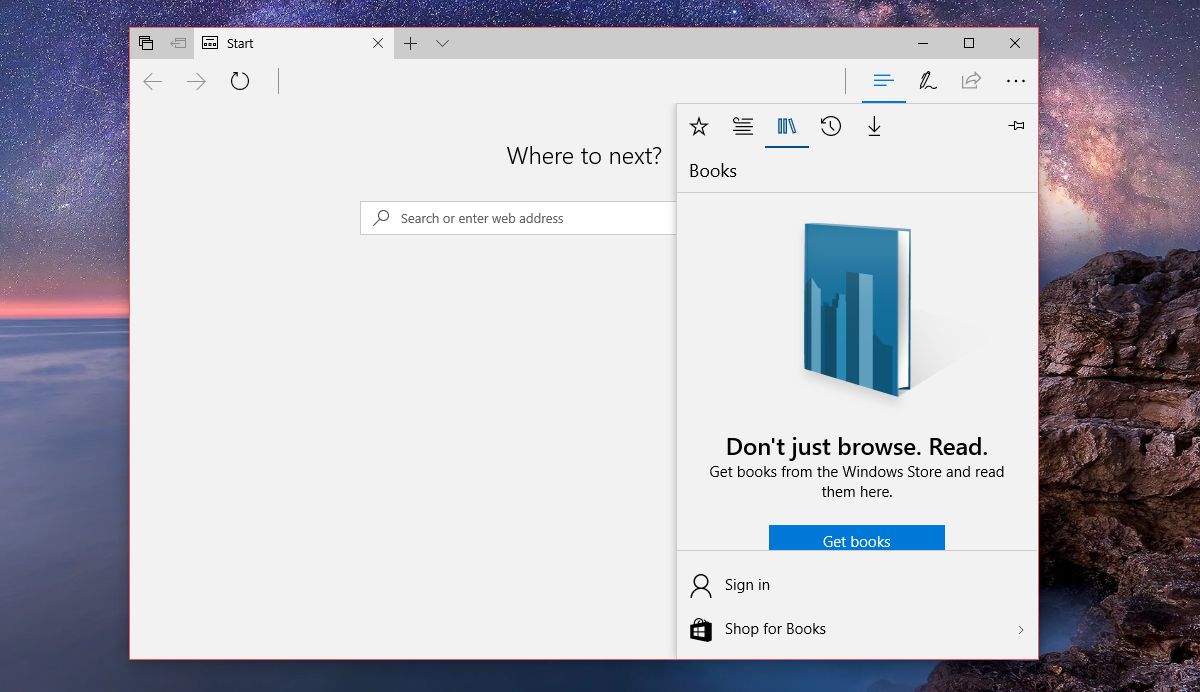Click the search magnifier icon
This screenshot has width=1200, height=692.
click(x=381, y=218)
